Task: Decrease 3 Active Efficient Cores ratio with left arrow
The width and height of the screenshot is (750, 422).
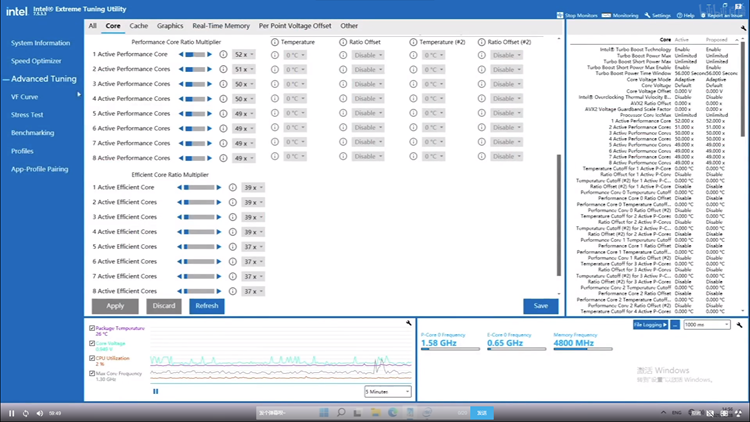Action: tap(179, 217)
